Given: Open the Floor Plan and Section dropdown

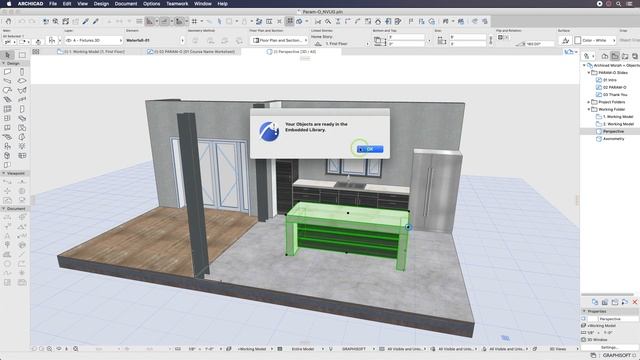Looking at the screenshot, I should coord(279,40).
